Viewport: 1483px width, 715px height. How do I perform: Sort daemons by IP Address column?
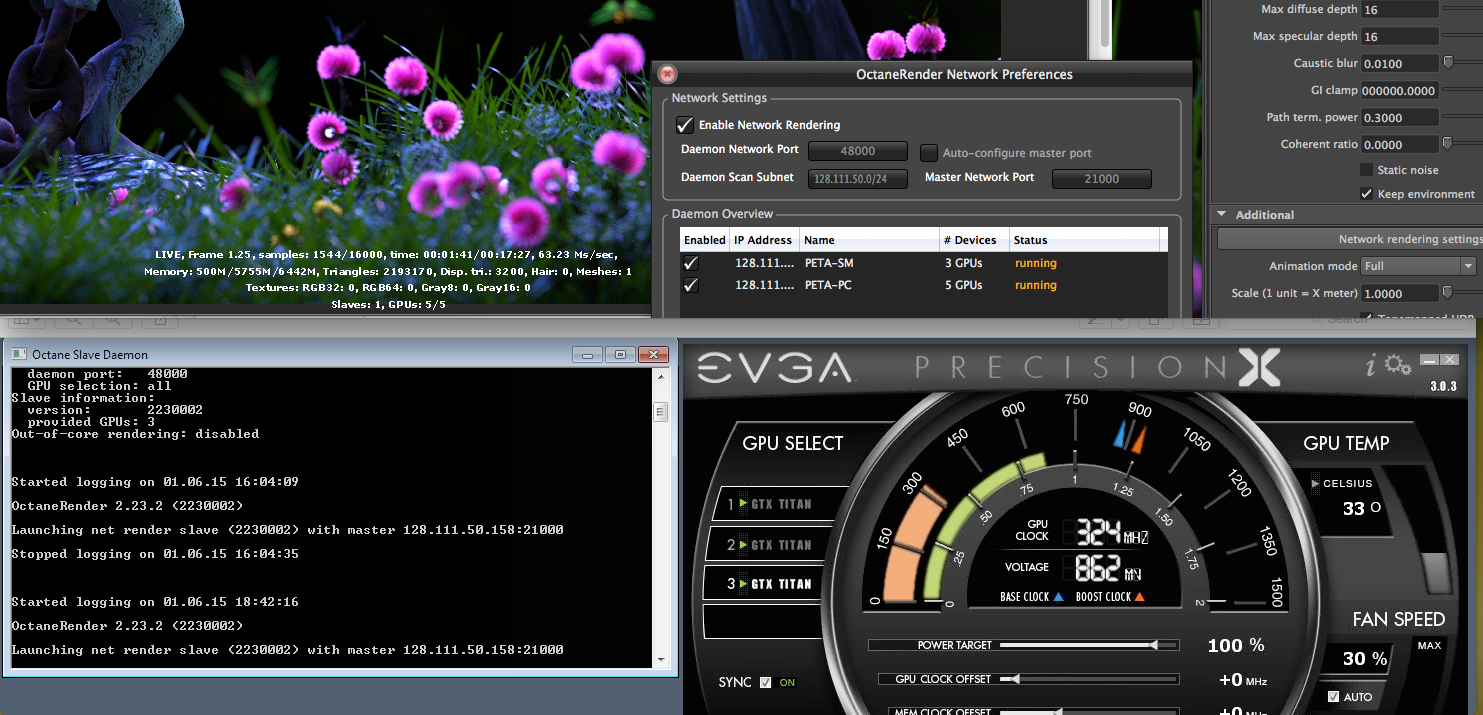point(763,240)
